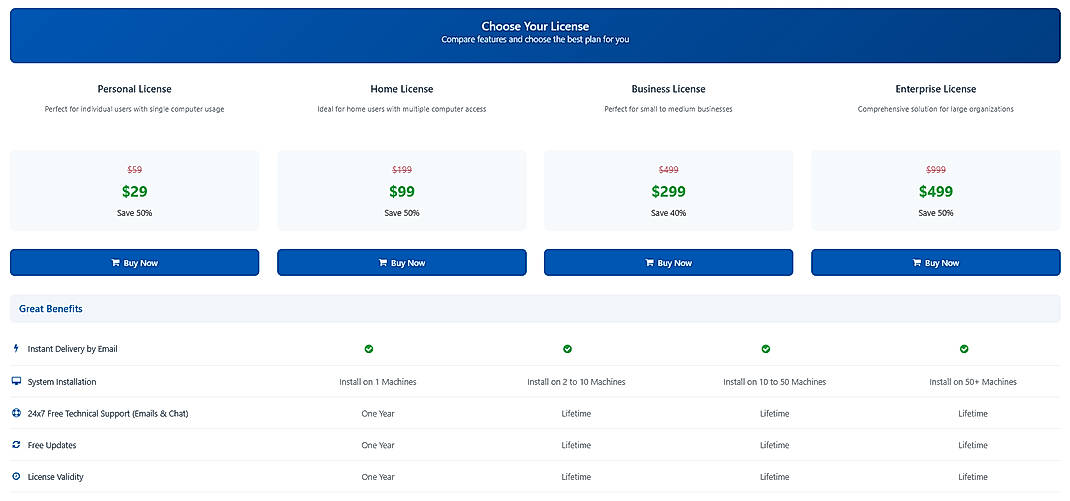The width and height of the screenshot is (1070, 501).
Task: Click the green $99 price
Action: click(402, 192)
